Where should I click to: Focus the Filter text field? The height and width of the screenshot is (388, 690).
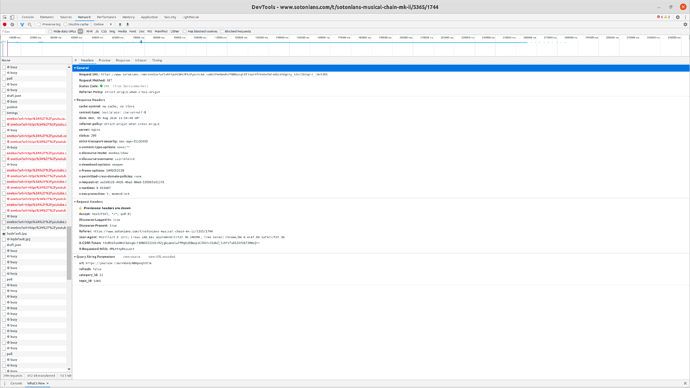23,32
